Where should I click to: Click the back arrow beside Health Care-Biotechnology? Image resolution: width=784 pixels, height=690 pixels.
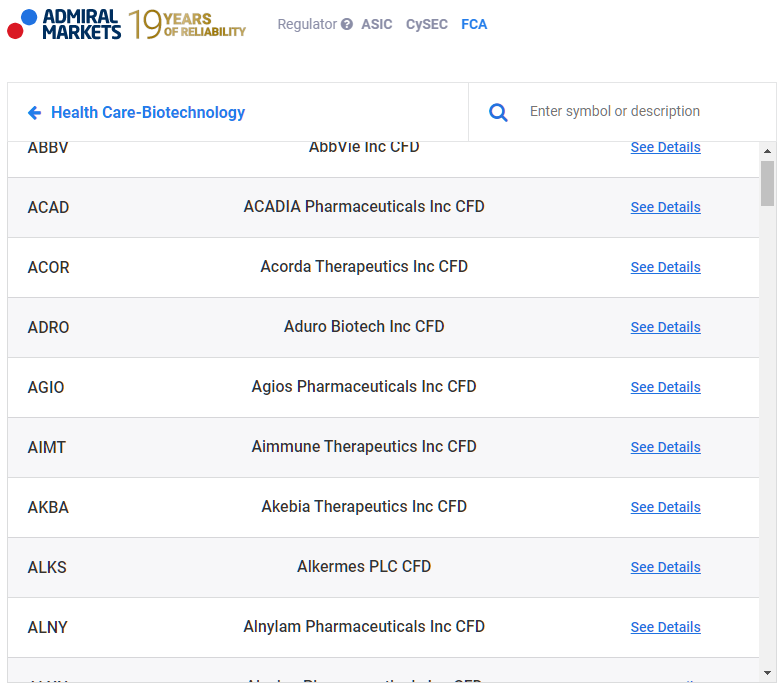pos(34,113)
